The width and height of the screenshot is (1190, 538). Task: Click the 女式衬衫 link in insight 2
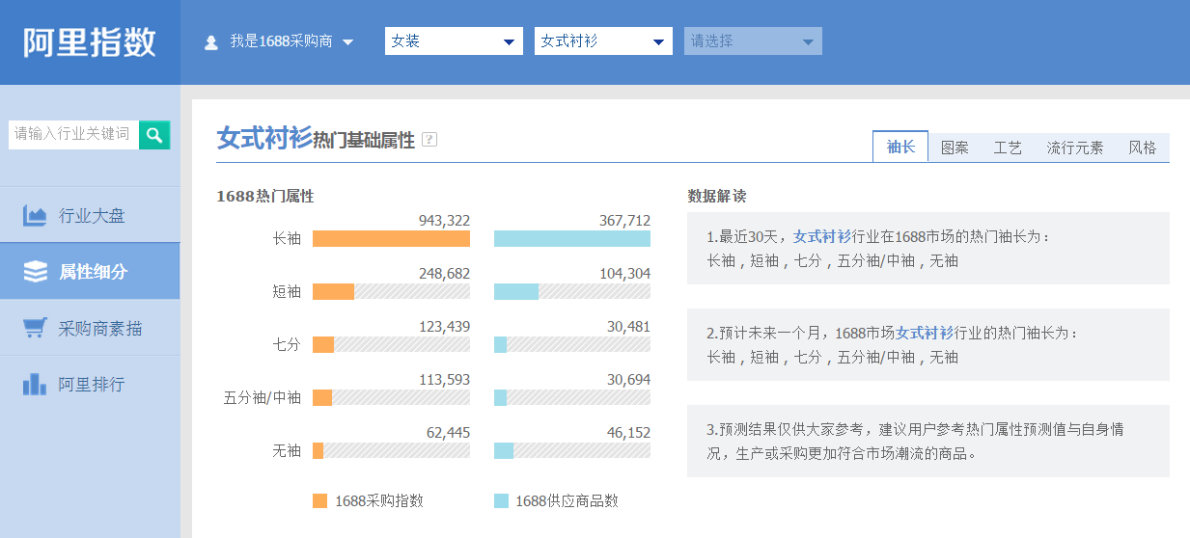point(924,333)
